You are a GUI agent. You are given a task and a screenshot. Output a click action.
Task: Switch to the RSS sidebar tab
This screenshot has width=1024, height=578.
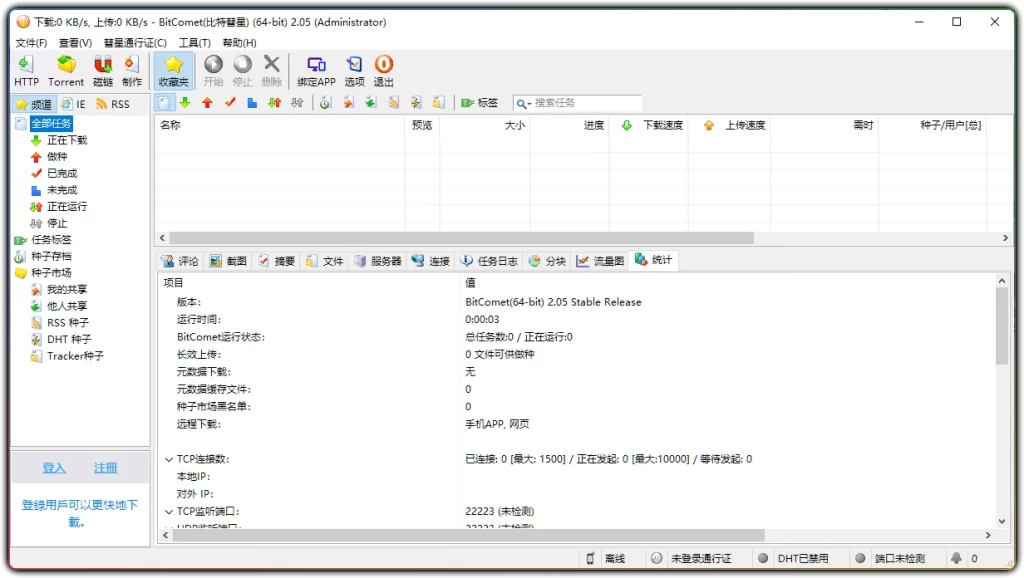(112, 104)
